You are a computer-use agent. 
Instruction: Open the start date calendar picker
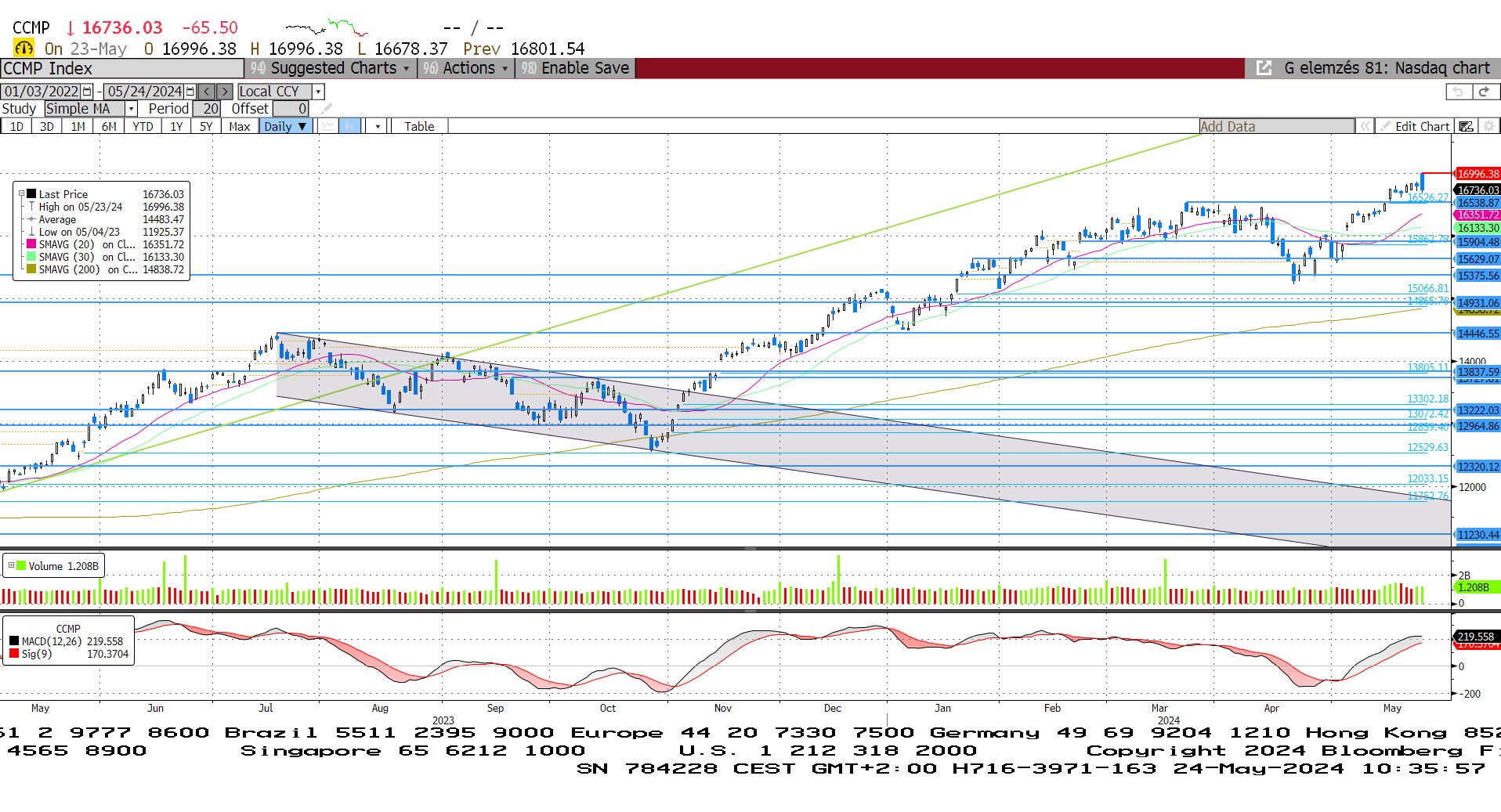(87, 92)
